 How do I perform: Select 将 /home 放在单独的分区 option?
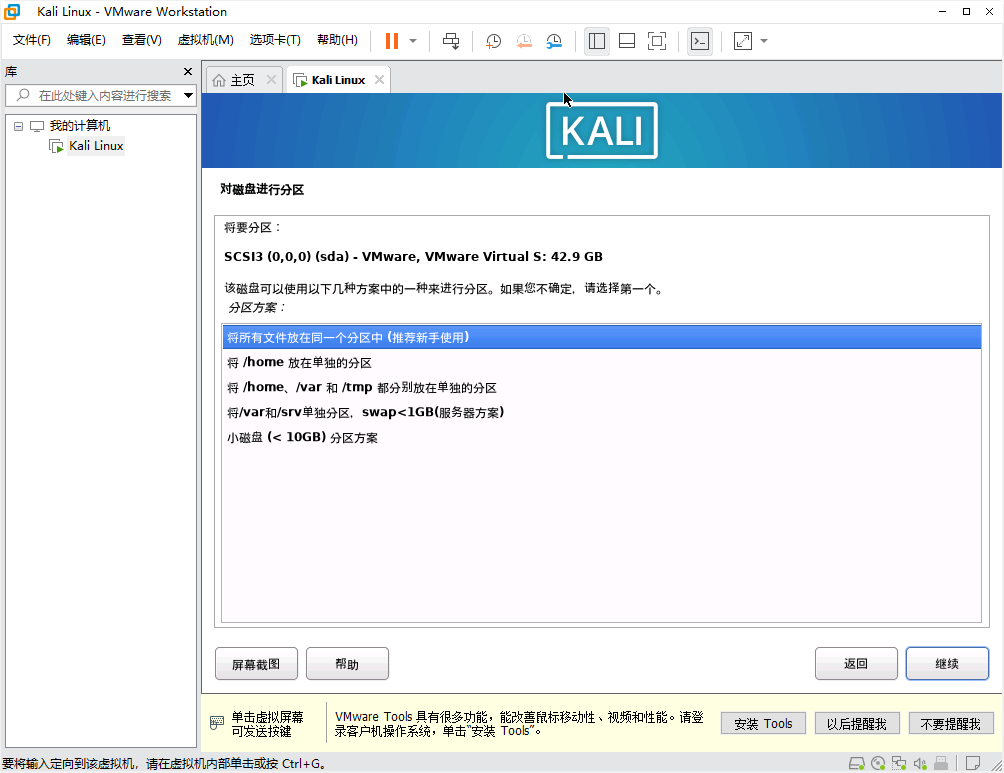[601, 362]
